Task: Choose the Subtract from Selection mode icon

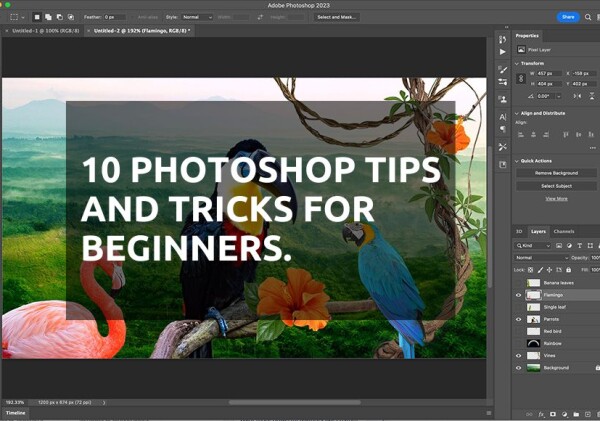Action: [60, 17]
